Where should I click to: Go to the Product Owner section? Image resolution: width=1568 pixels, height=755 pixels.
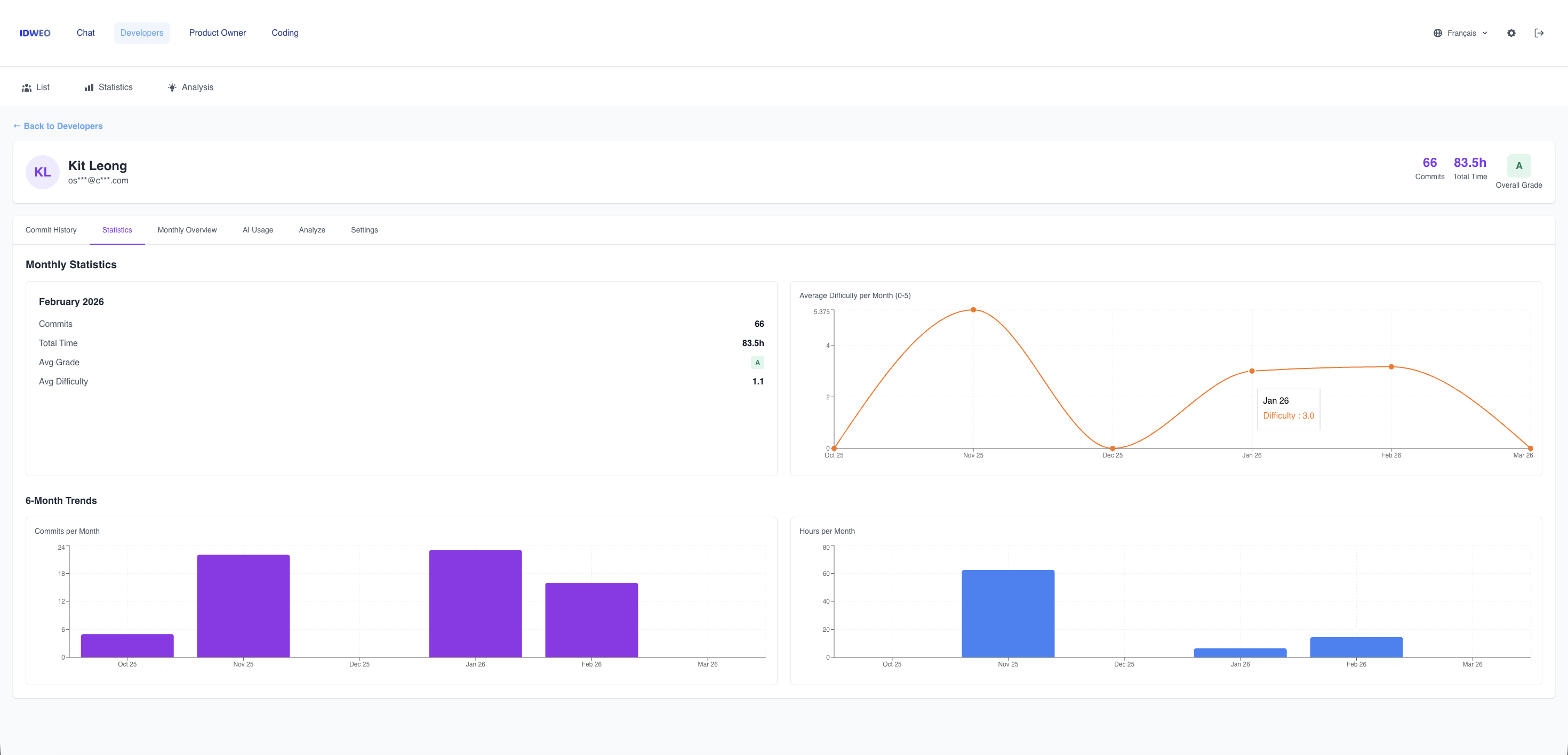coord(217,33)
